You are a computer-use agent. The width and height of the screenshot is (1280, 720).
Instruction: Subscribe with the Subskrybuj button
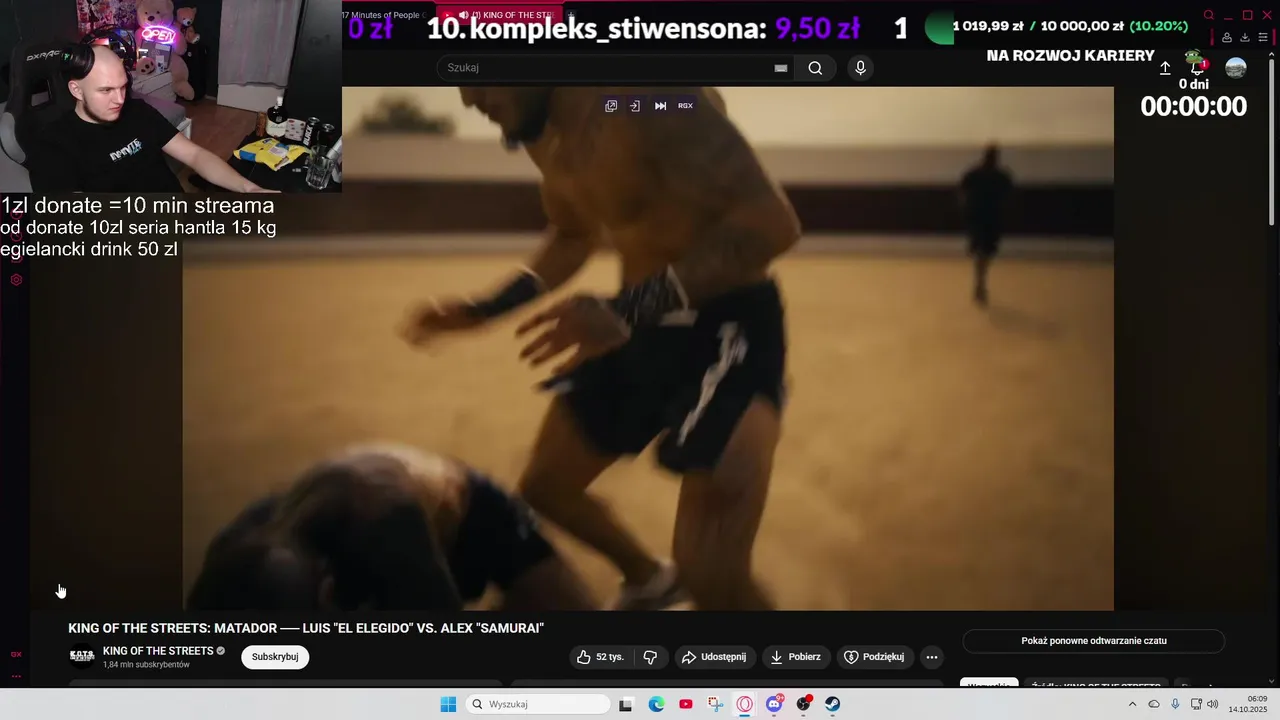(x=275, y=657)
